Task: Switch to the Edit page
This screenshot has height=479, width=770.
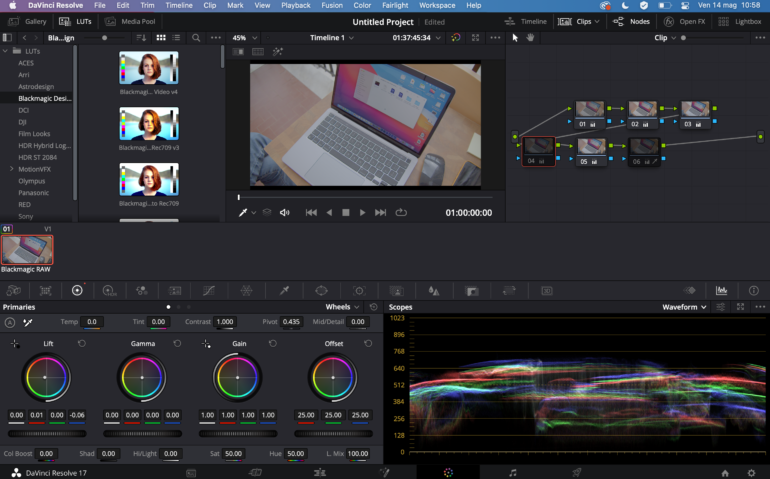Action: click(x=320, y=473)
